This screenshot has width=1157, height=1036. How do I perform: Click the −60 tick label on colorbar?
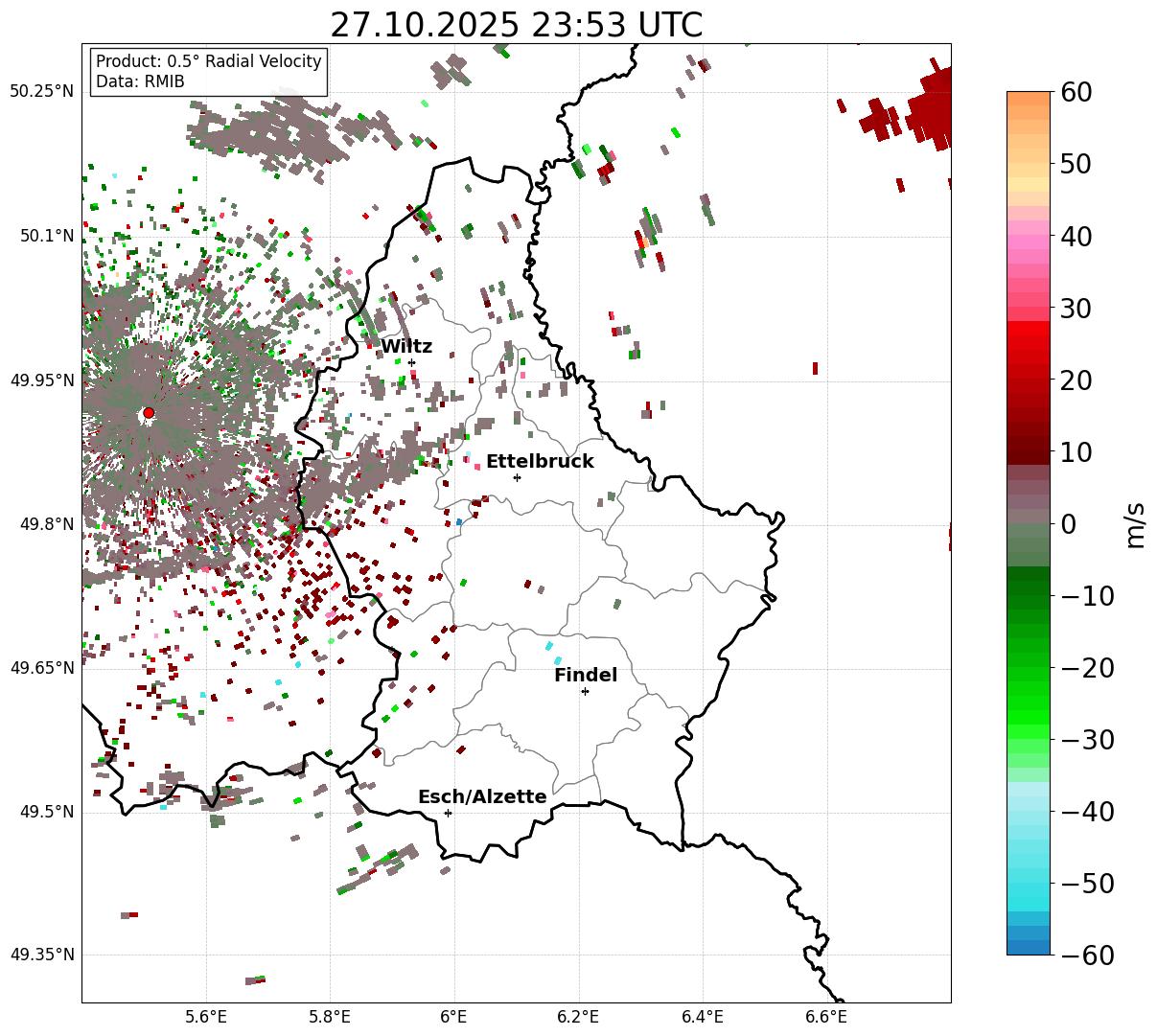coord(1087,955)
